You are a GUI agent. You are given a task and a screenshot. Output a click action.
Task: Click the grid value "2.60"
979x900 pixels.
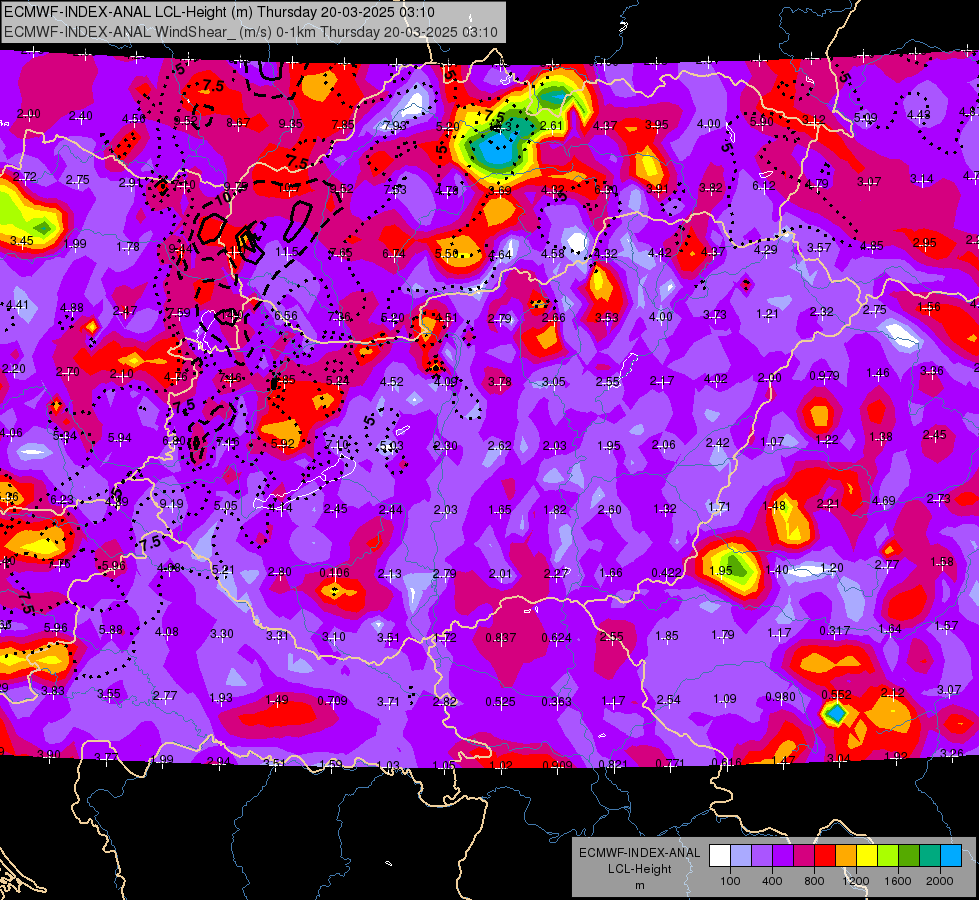609,510
